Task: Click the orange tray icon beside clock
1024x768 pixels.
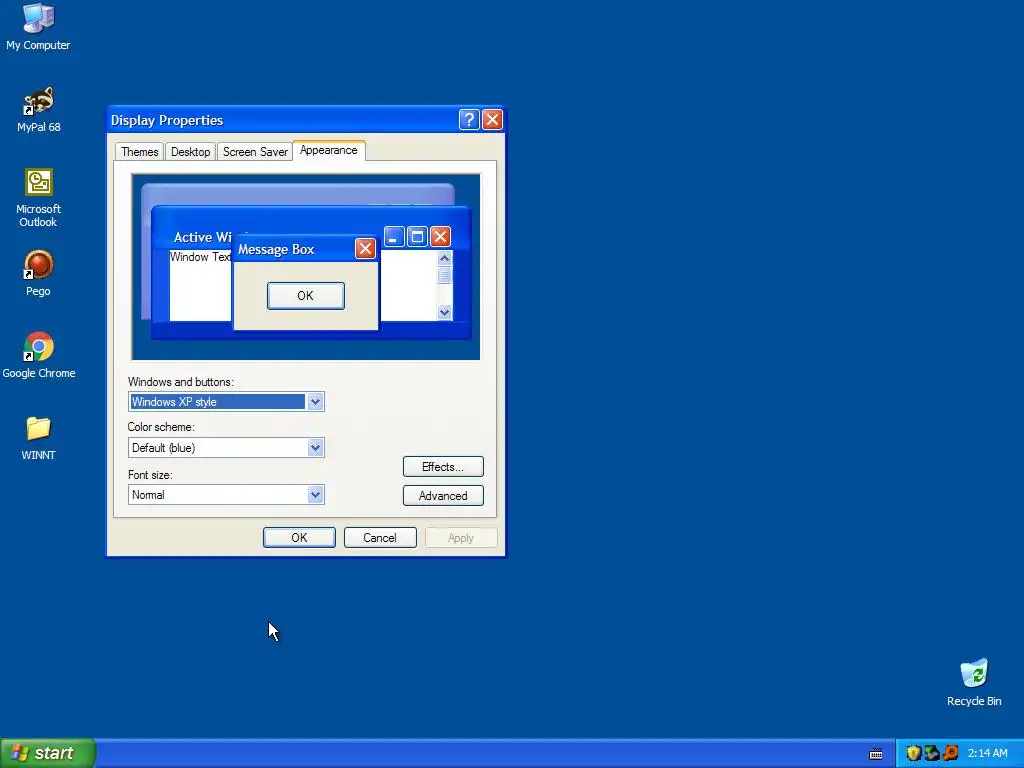Action: pos(950,753)
